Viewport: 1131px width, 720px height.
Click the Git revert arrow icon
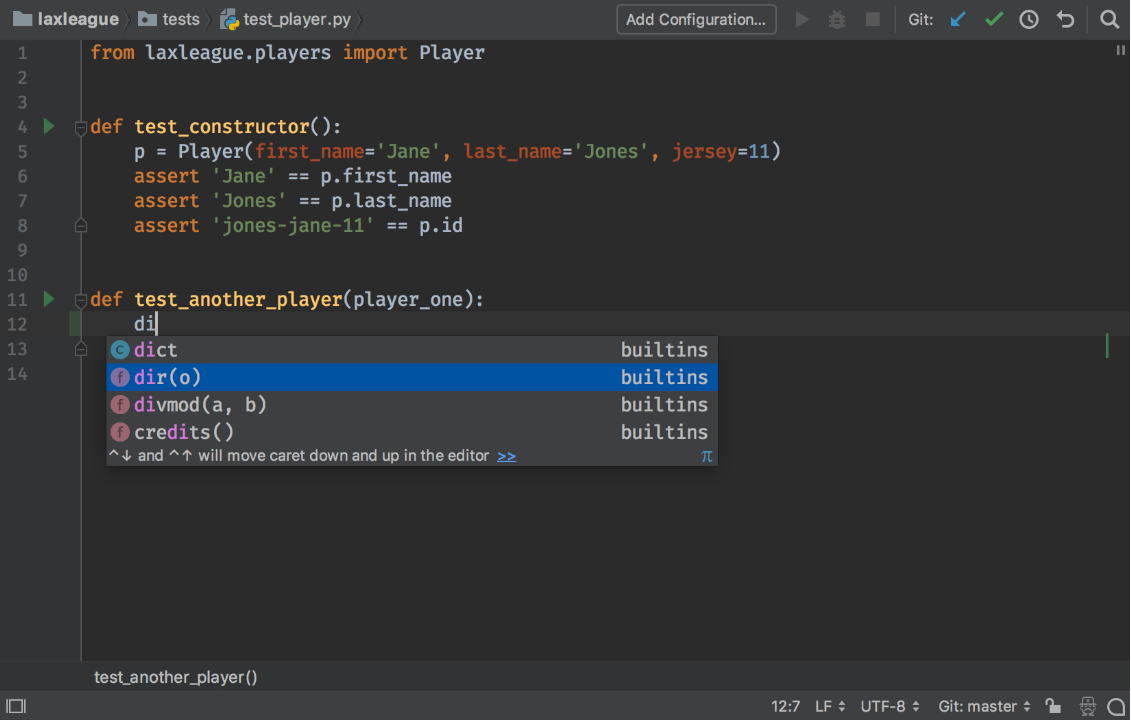[1065, 19]
